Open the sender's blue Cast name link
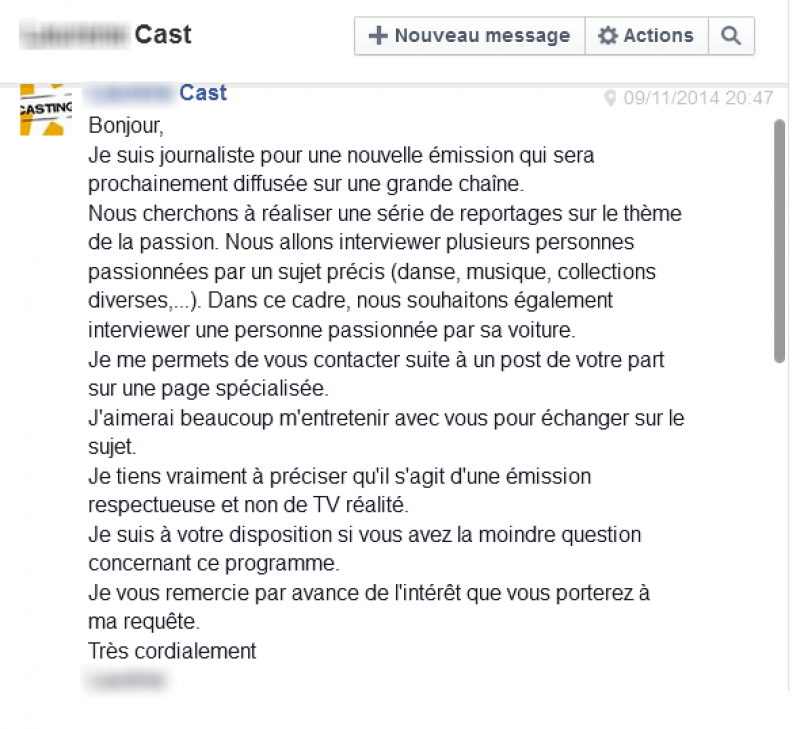 (x=203, y=93)
